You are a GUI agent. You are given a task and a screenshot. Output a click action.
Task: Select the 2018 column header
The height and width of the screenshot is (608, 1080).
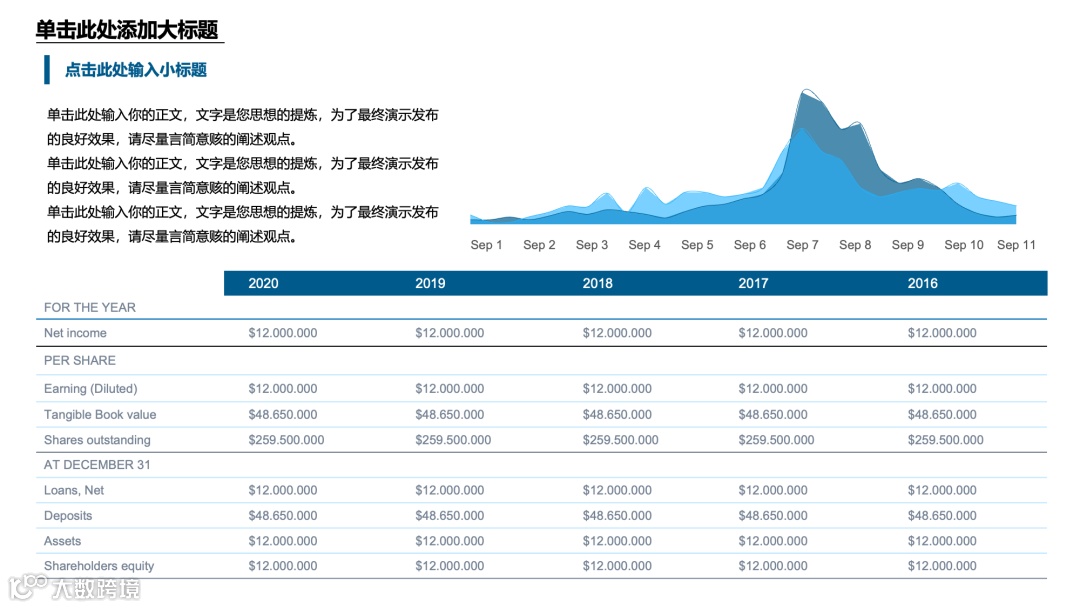click(x=597, y=283)
